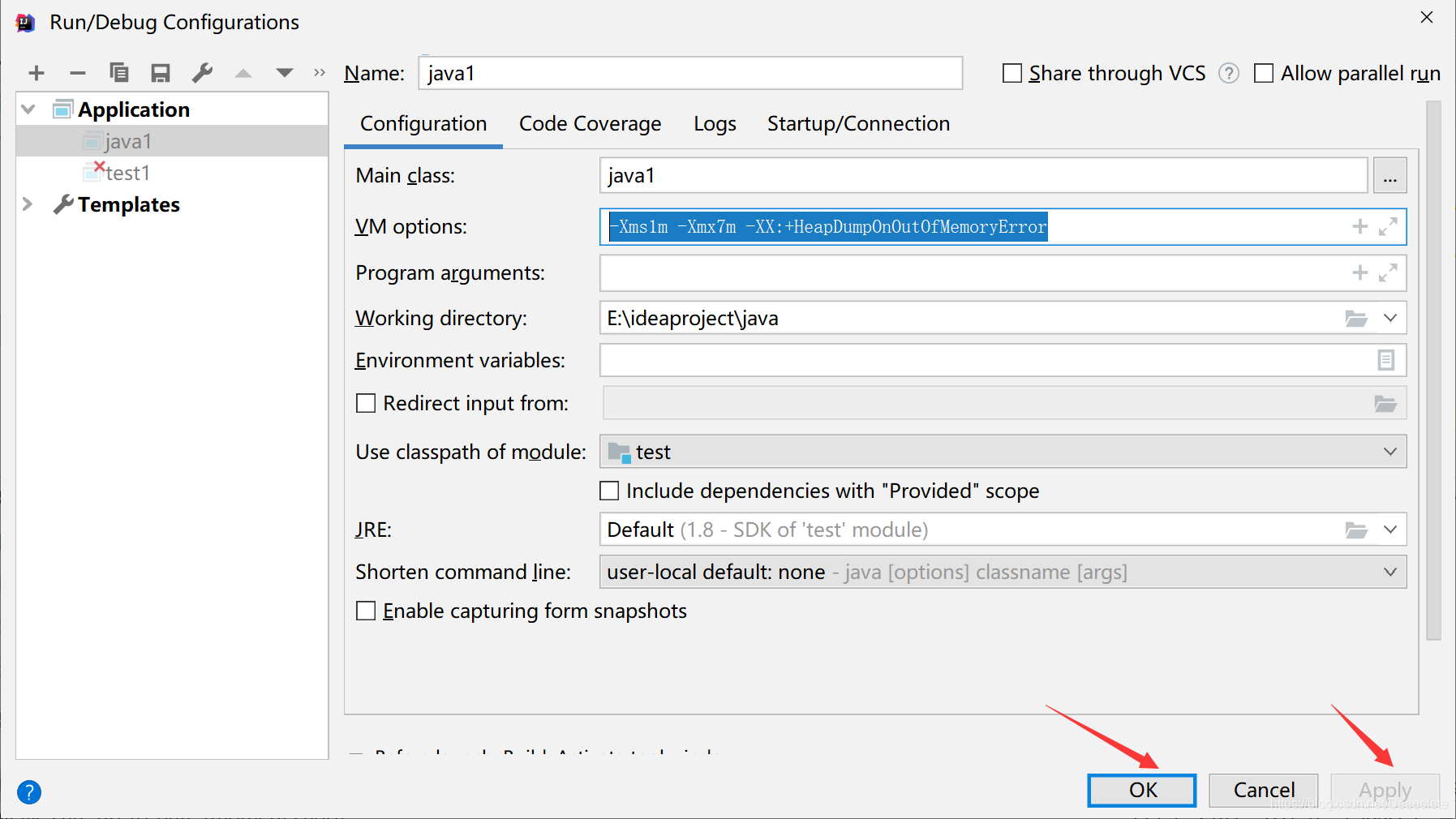The height and width of the screenshot is (819, 1456).
Task: Select java1 configuration in tree
Action: (x=172, y=141)
